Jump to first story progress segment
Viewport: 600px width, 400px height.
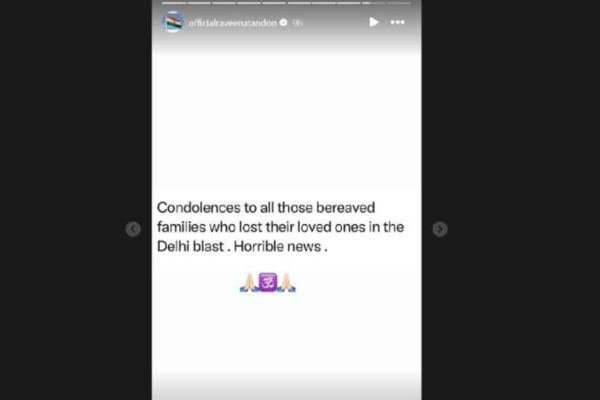[173, 3]
